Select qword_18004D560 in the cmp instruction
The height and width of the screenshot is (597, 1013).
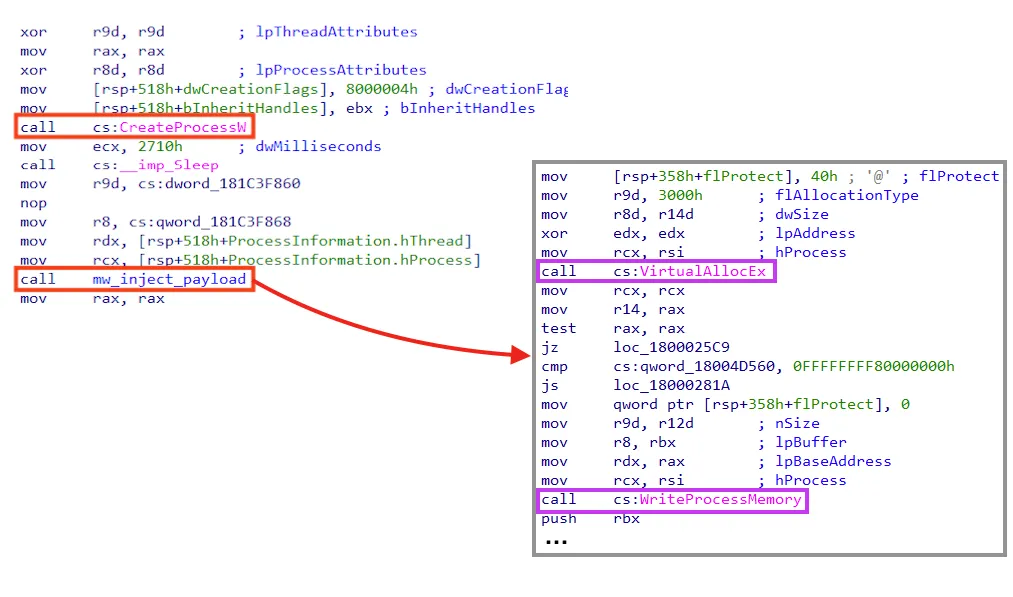(x=707, y=367)
